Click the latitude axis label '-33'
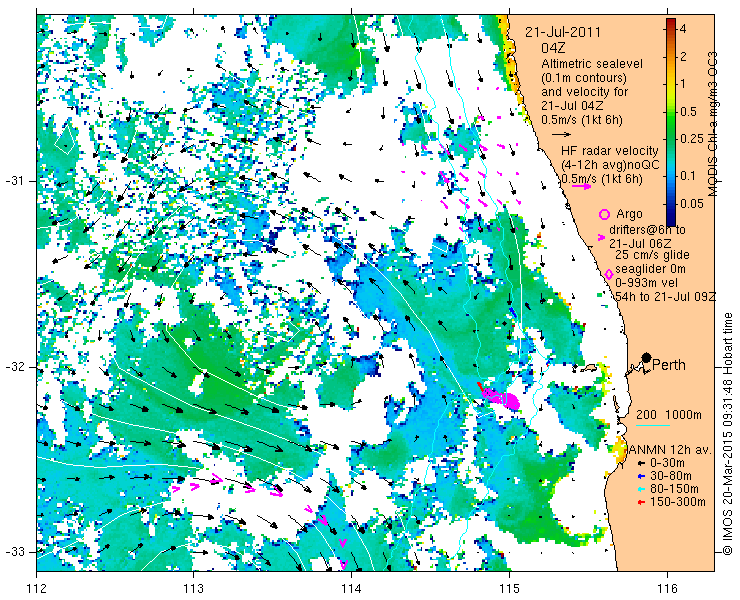 click(14, 551)
